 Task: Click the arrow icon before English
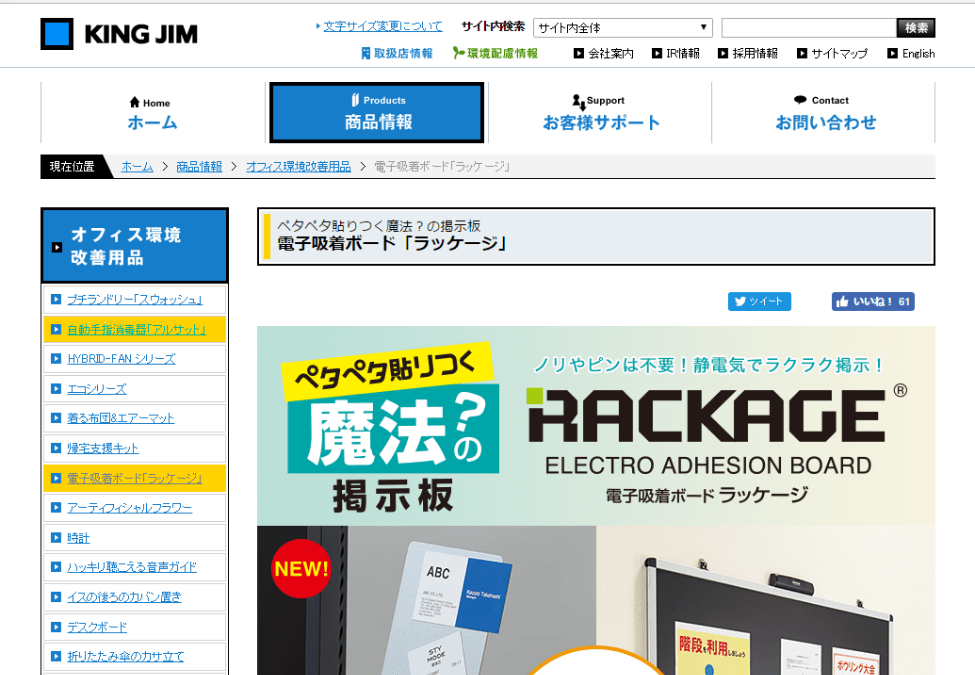893,53
